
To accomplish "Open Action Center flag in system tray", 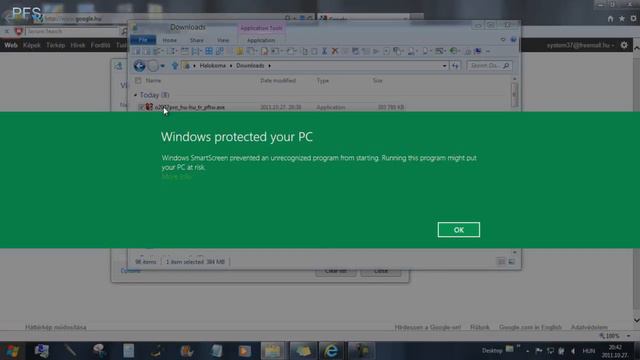I will (539, 351).
